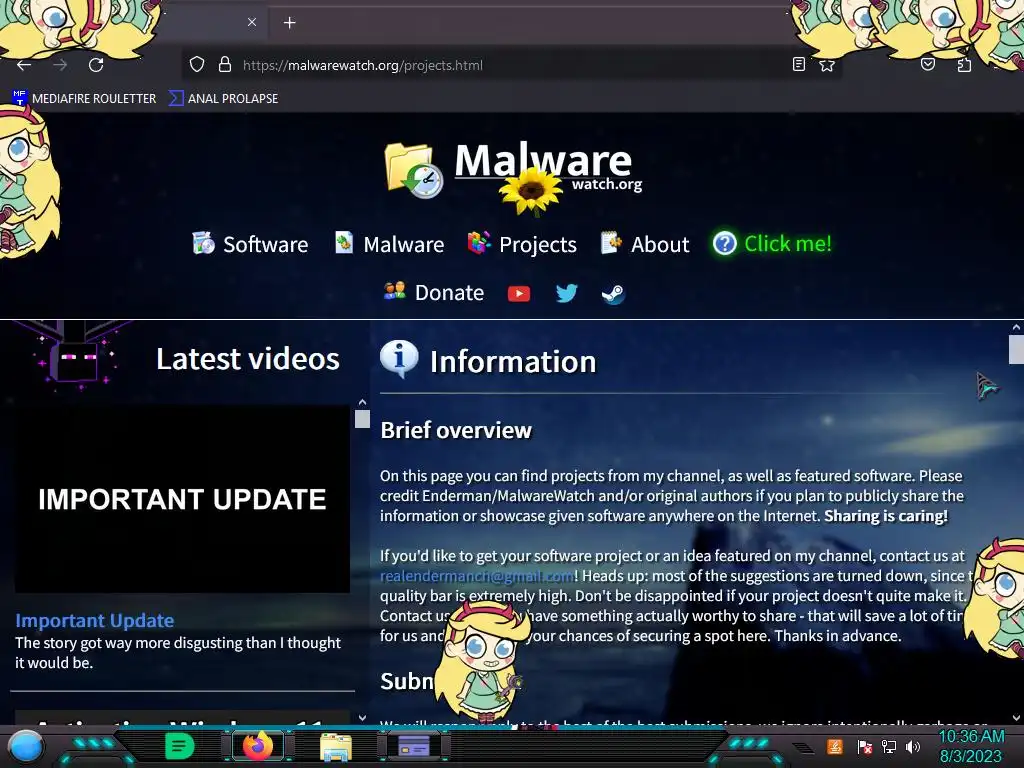Open the Twitter bird icon link

click(x=566, y=293)
